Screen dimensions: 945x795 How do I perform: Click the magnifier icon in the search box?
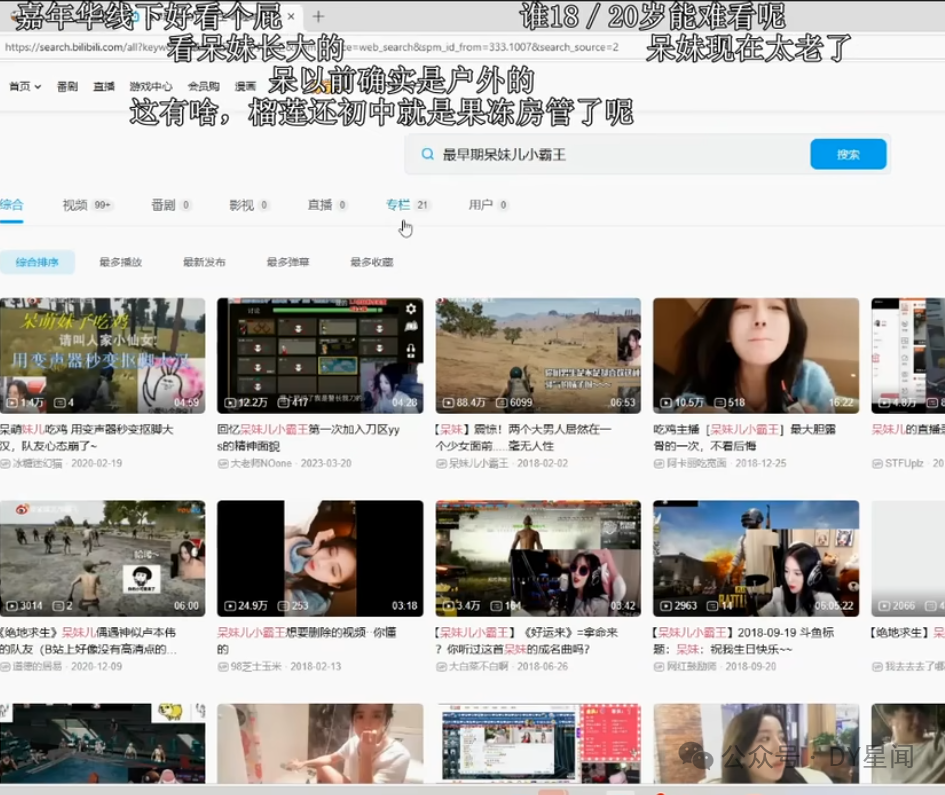(427, 154)
